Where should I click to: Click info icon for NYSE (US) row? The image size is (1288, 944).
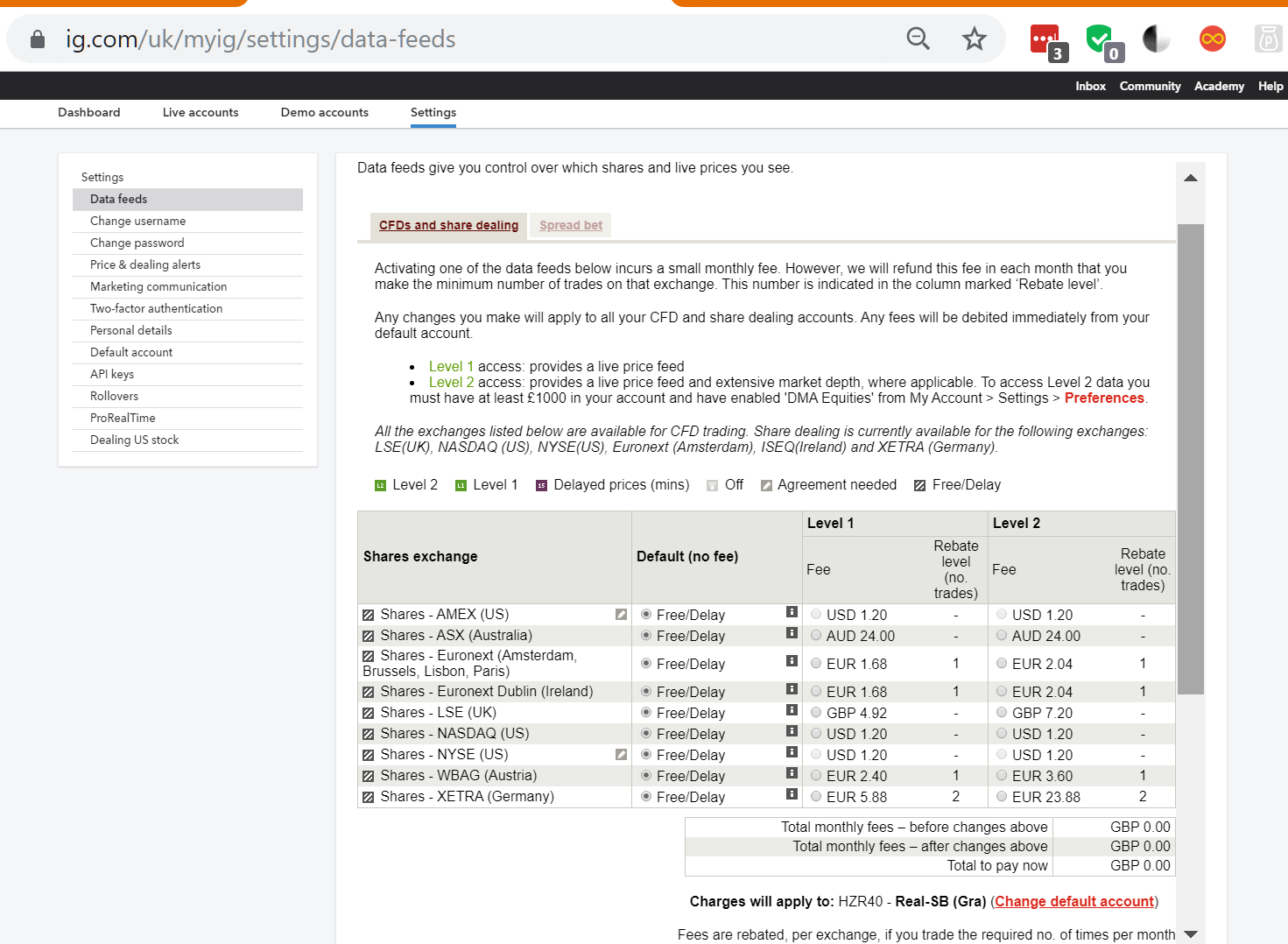tap(792, 752)
